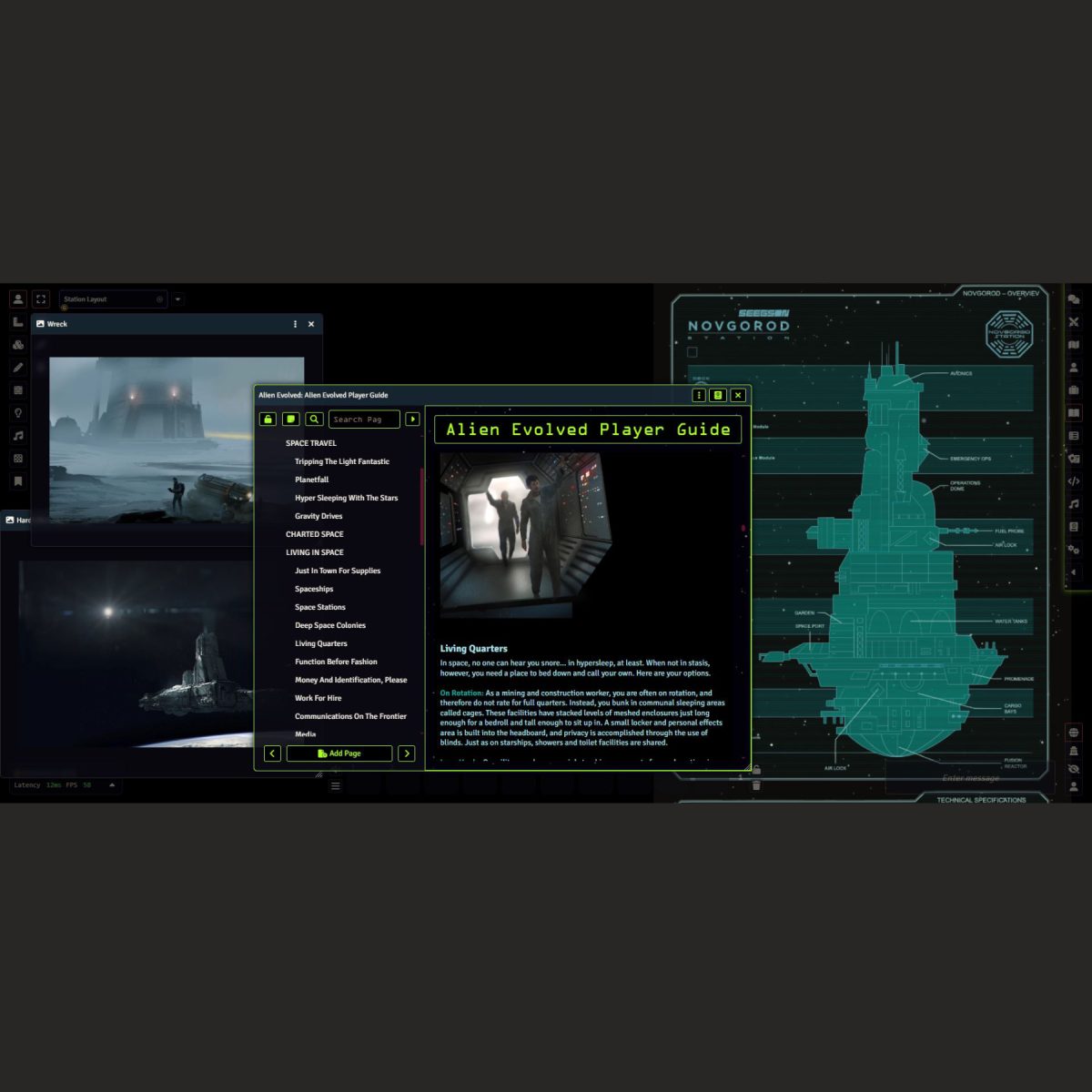1092x1092 pixels.
Task: Open Game Settings gears icon in sidebar
Action: coord(1074,550)
